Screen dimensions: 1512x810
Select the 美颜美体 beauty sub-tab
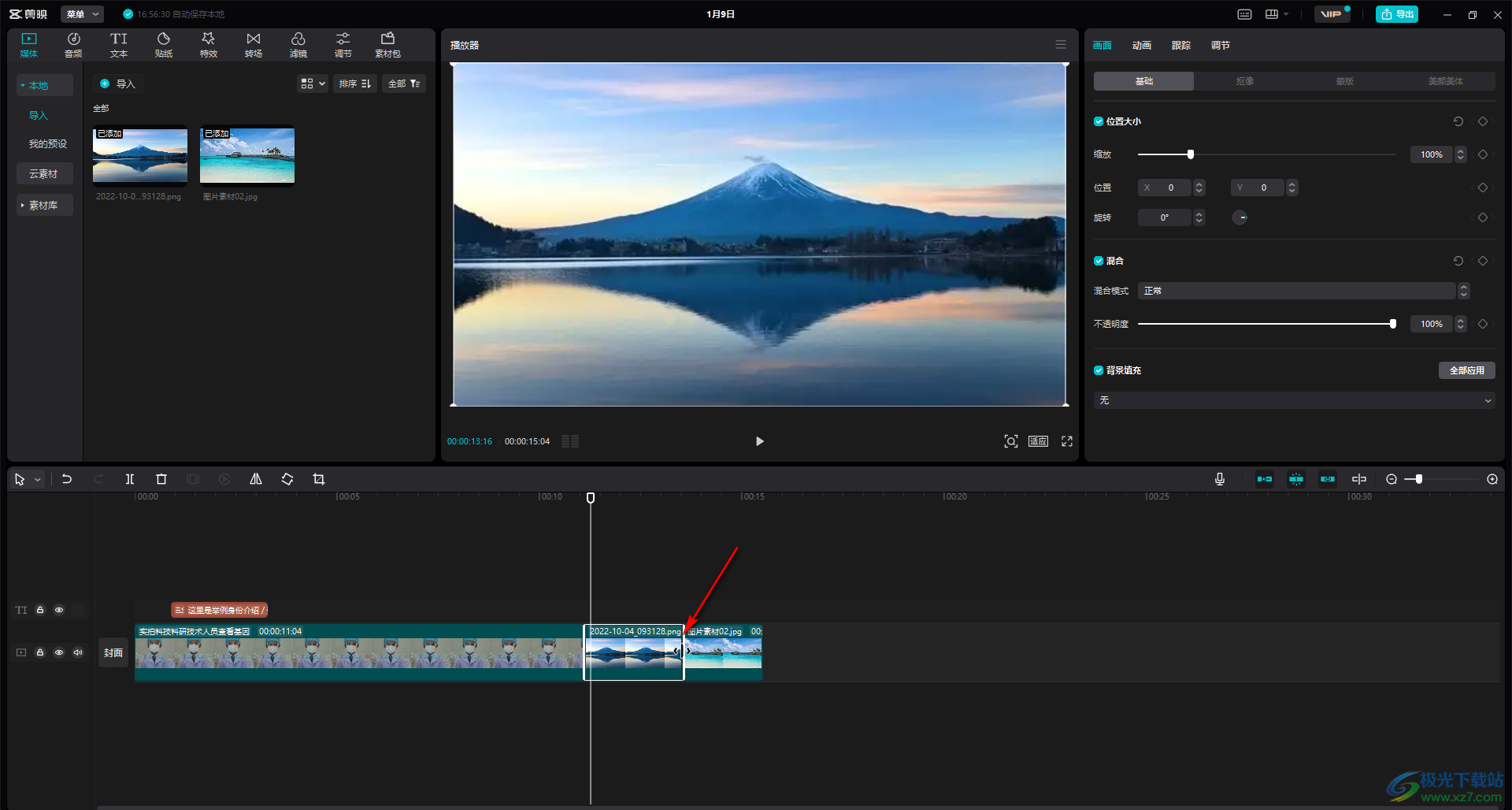point(1446,81)
